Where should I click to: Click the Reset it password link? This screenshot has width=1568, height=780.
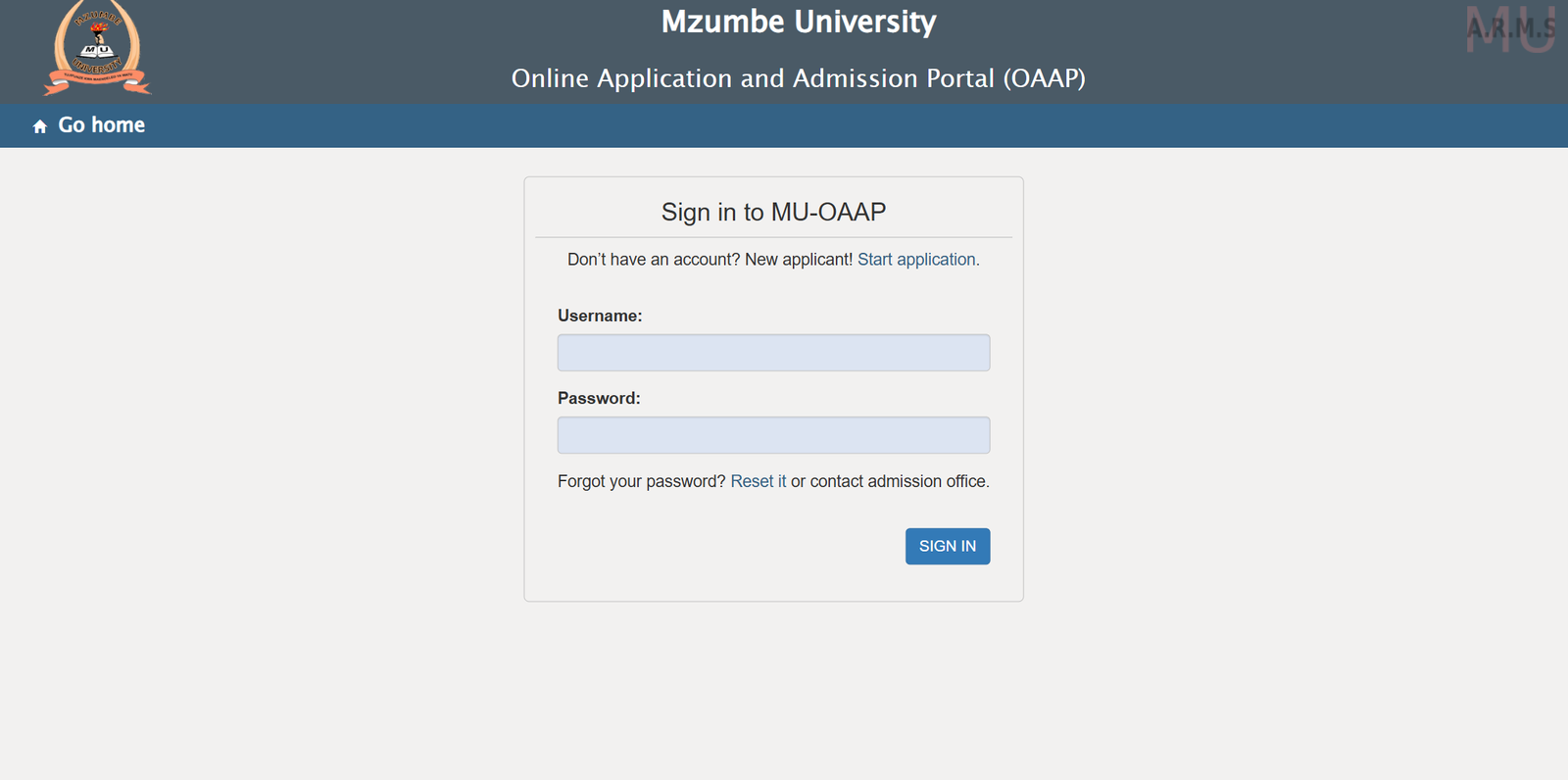tap(758, 481)
